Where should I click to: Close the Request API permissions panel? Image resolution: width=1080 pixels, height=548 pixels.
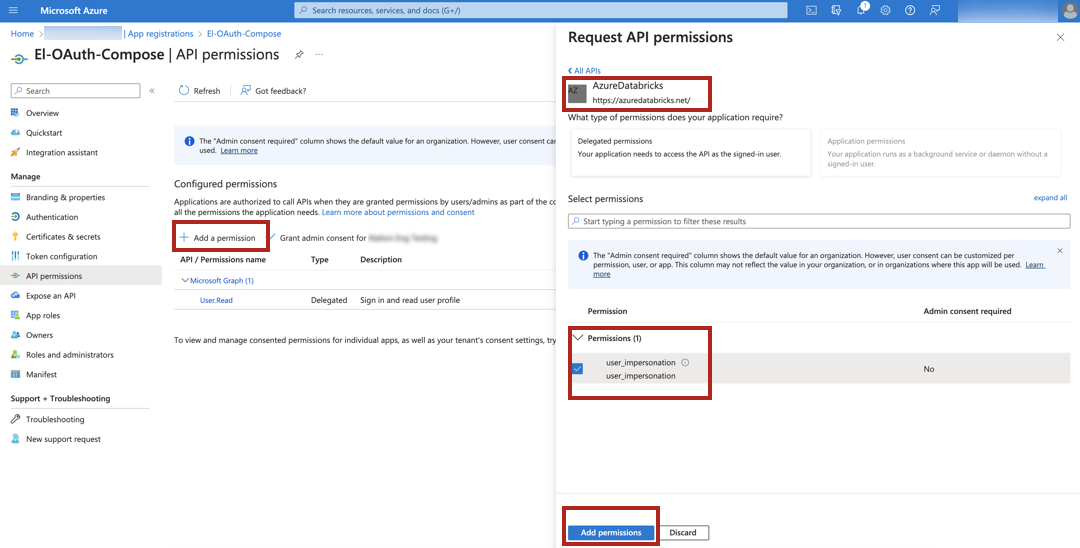pyautogui.click(x=1060, y=37)
